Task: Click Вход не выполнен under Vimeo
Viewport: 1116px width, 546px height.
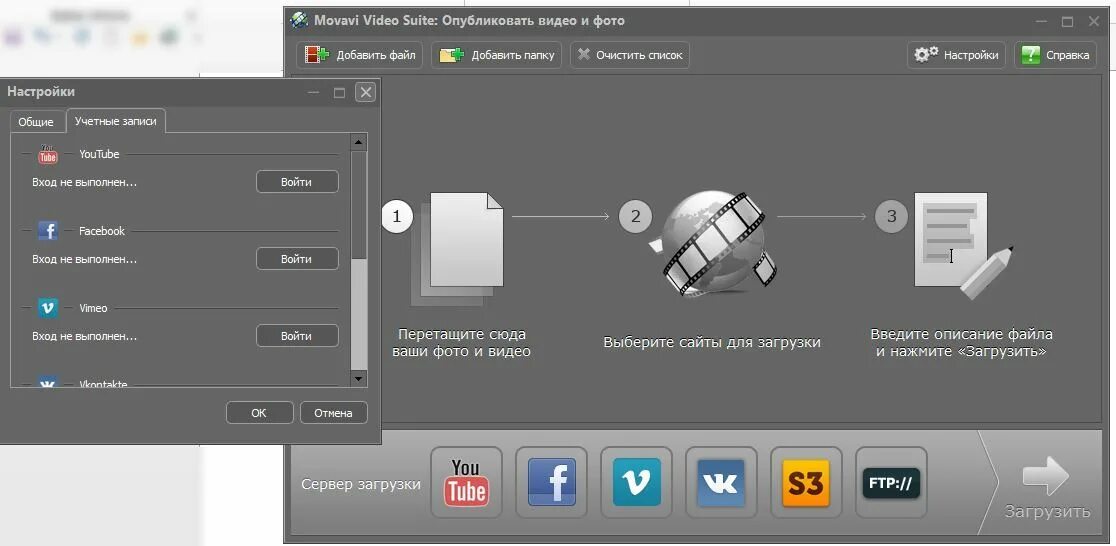Action: click(x=85, y=336)
